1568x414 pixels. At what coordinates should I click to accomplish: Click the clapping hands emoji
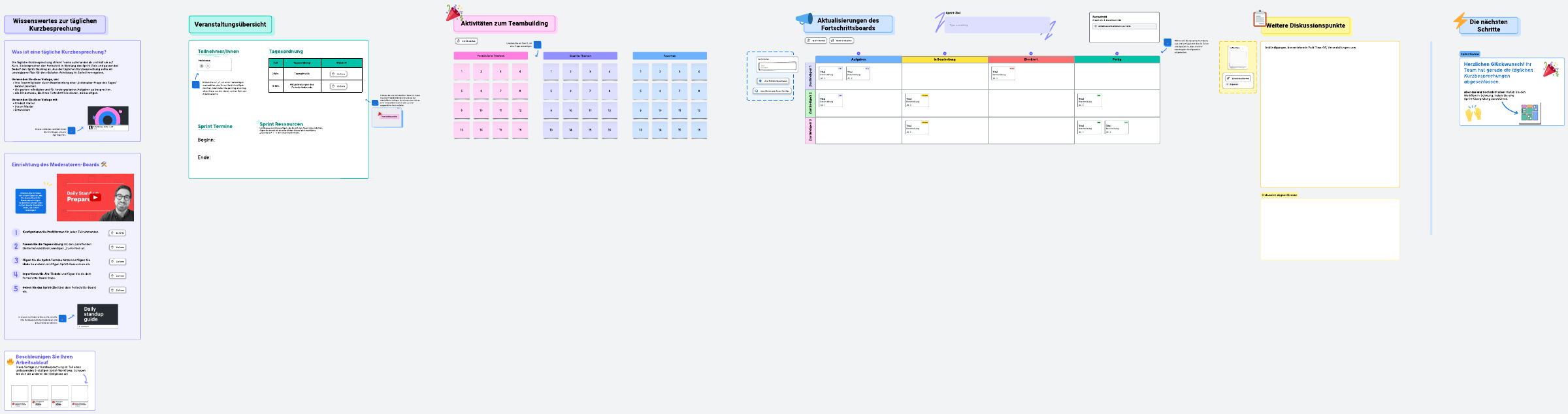(1473, 114)
